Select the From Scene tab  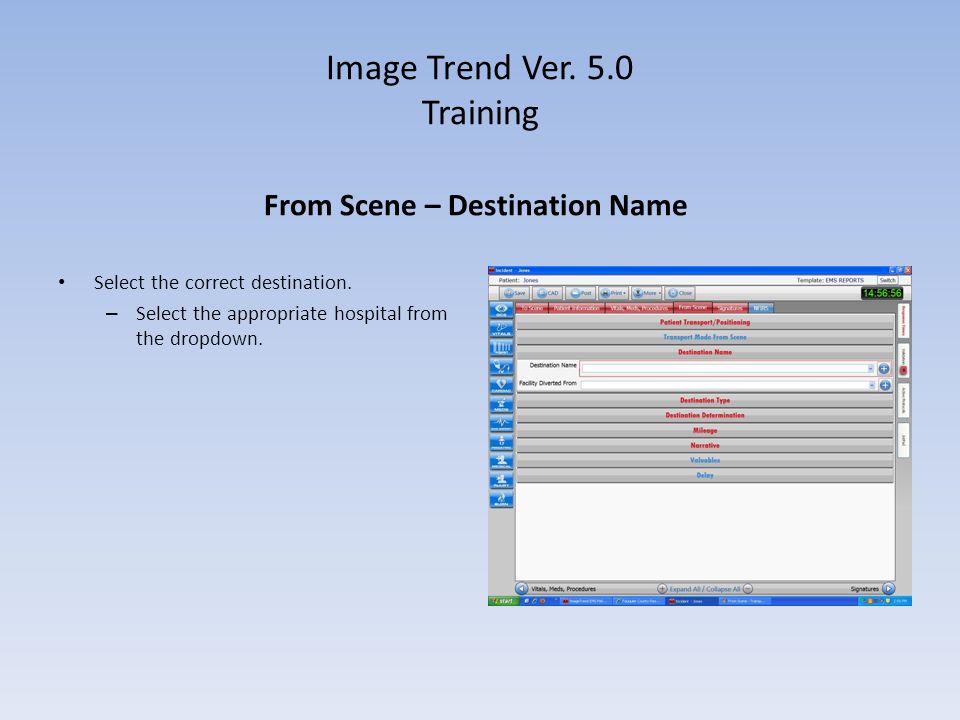(692, 307)
